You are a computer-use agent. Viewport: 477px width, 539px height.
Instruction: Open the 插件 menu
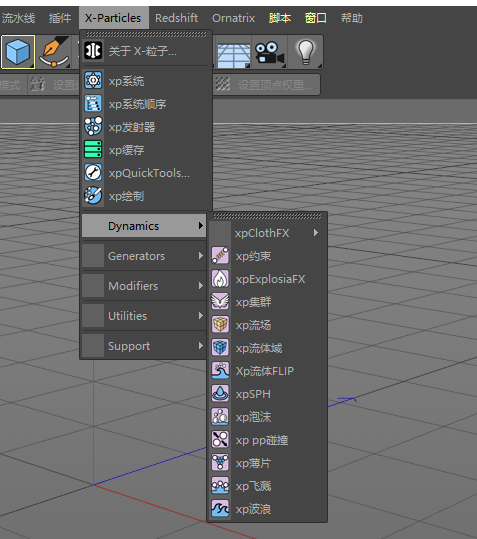tap(59, 18)
